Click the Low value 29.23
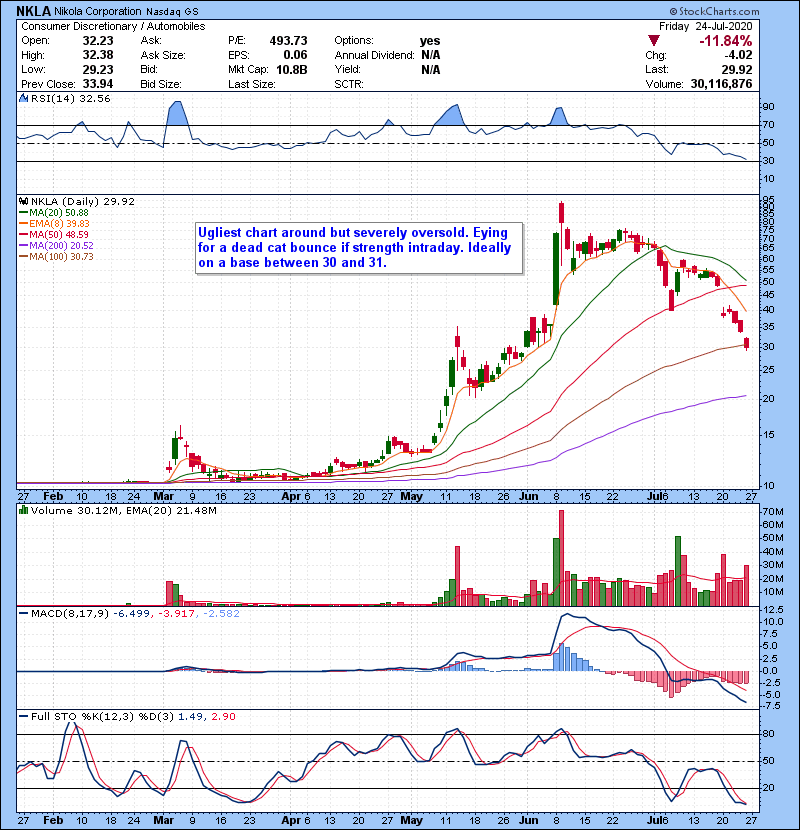Screen dimensions: 800x830 coord(98,69)
